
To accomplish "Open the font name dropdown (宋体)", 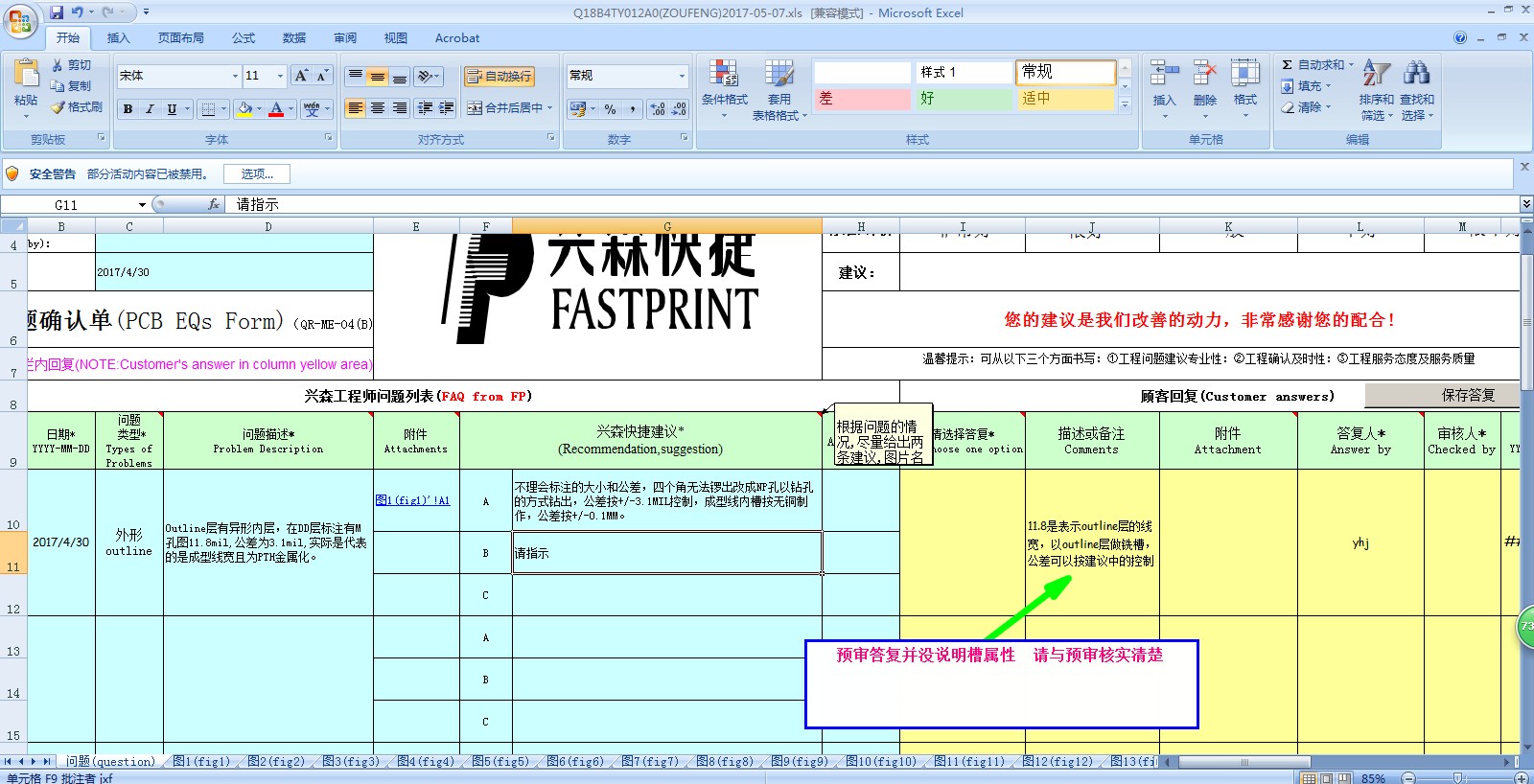I will click(x=235, y=76).
